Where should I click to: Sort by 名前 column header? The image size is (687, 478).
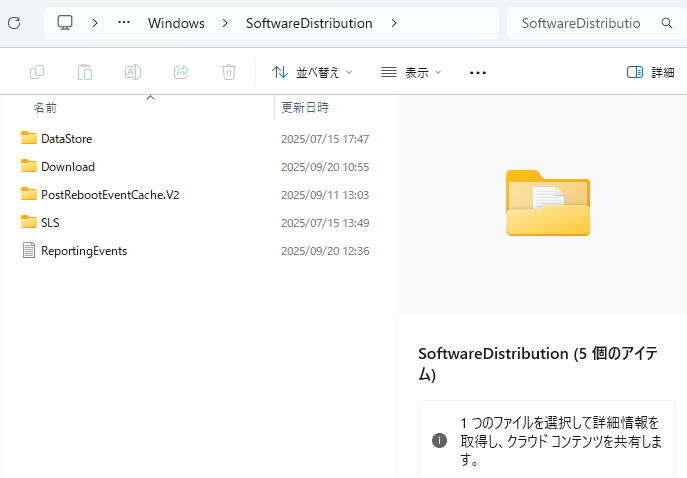[45, 107]
